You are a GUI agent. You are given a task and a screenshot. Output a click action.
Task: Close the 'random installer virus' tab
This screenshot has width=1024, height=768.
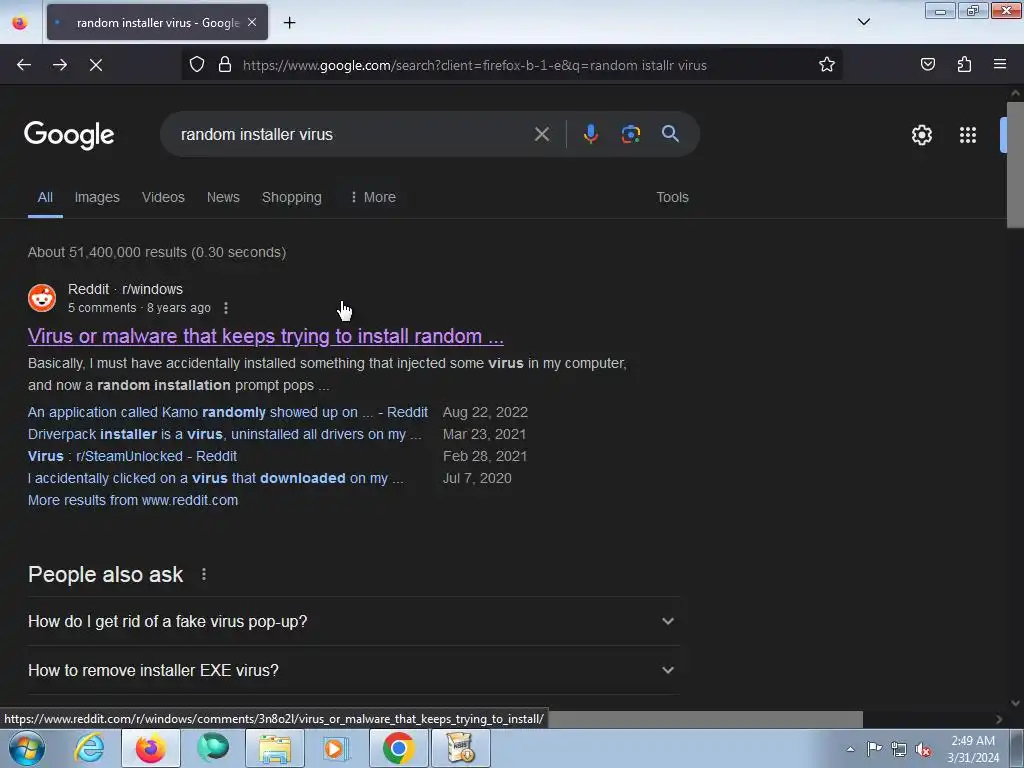pos(252,22)
